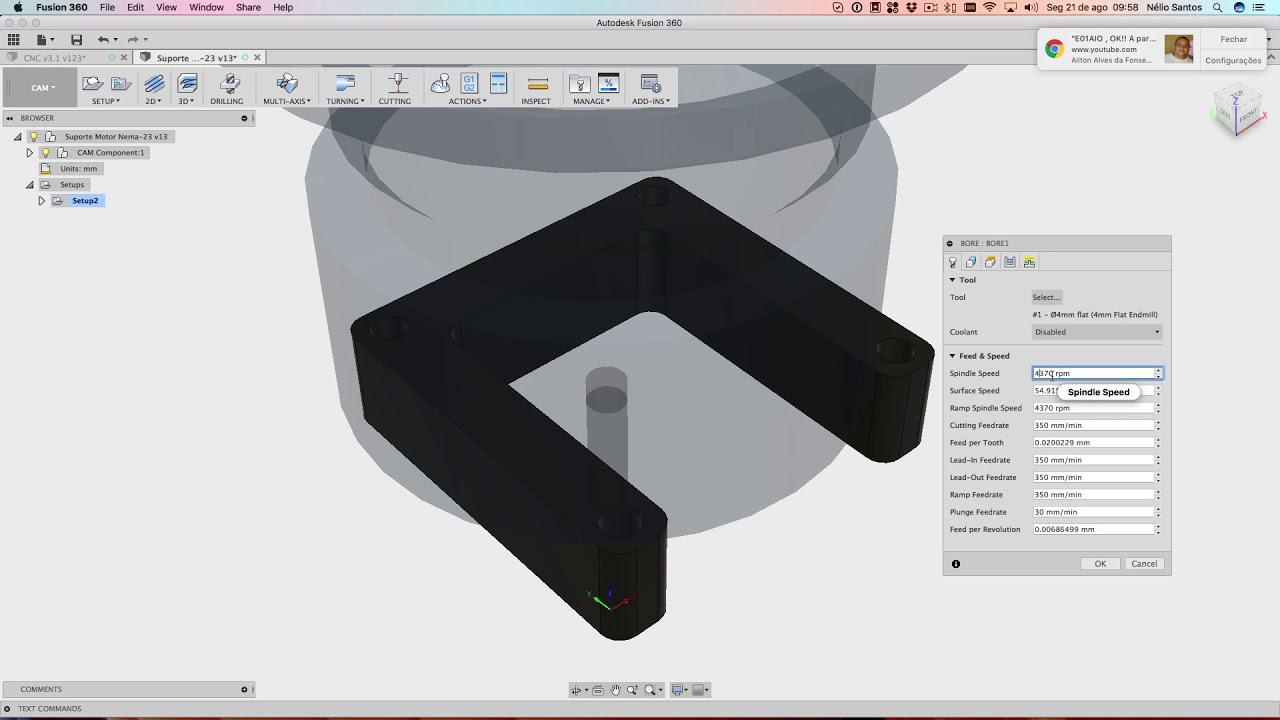This screenshot has width=1280, height=720.
Task: Click Cancel in the BORE dialog
Action: tap(1144, 564)
